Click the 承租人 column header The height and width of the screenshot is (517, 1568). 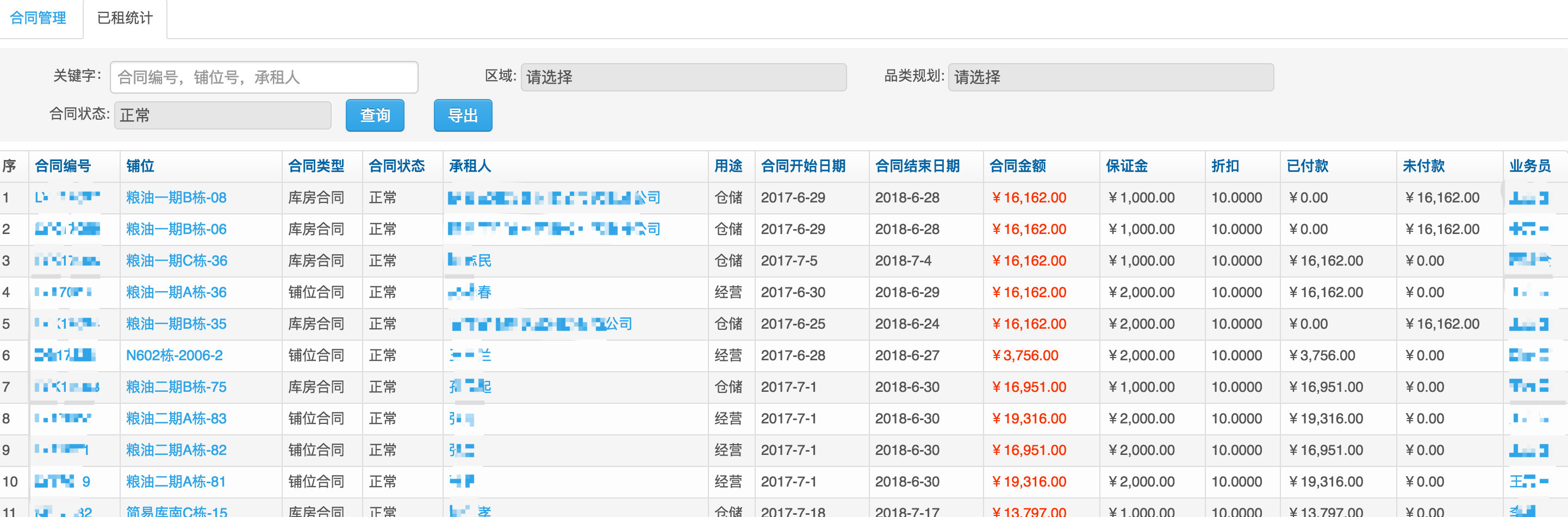(469, 166)
